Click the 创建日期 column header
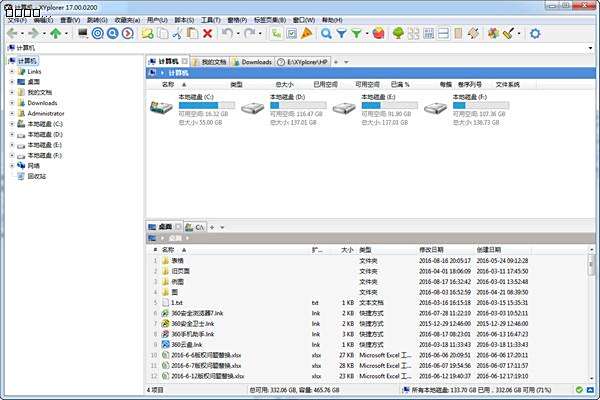The width and height of the screenshot is (600, 400). tap(489, 250)
